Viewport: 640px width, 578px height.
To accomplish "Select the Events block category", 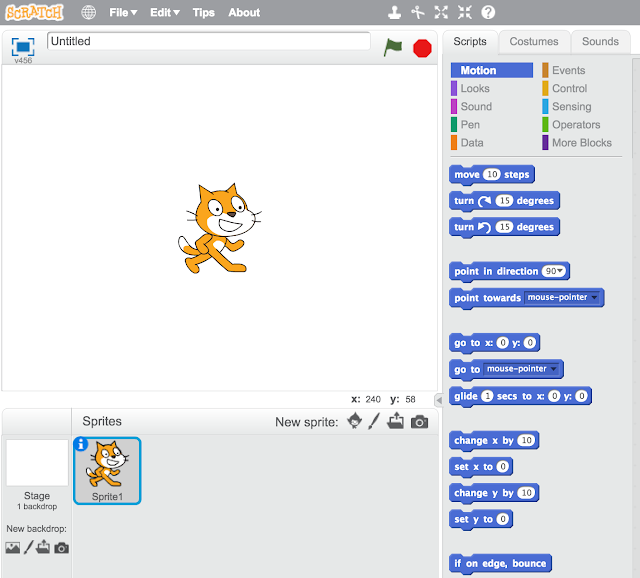I will tap(564, 70).
